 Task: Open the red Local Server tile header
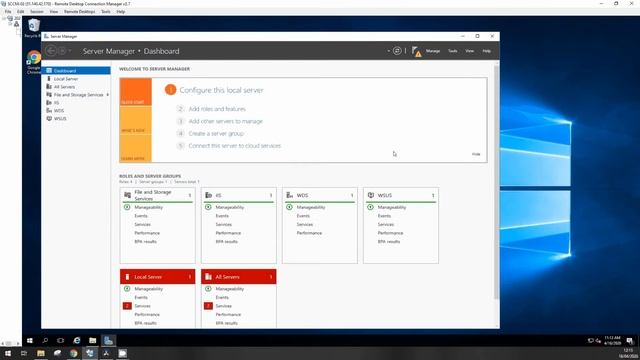[158, 277]
